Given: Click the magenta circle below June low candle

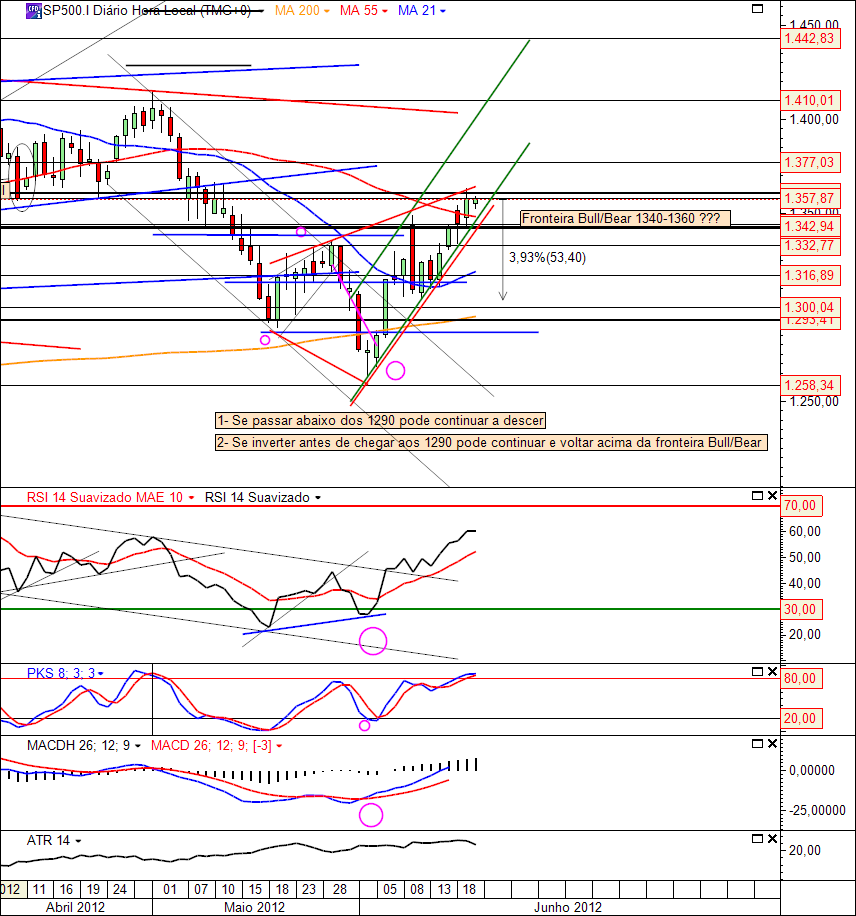Looking at the screenshot, I should point(396,370).
